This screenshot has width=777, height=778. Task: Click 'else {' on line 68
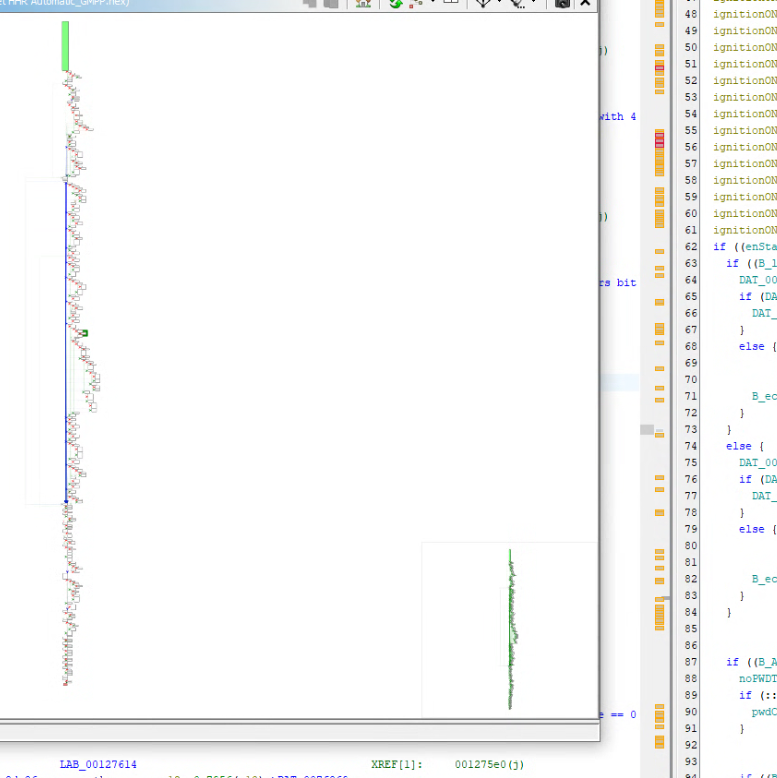[x=758, y=346]
